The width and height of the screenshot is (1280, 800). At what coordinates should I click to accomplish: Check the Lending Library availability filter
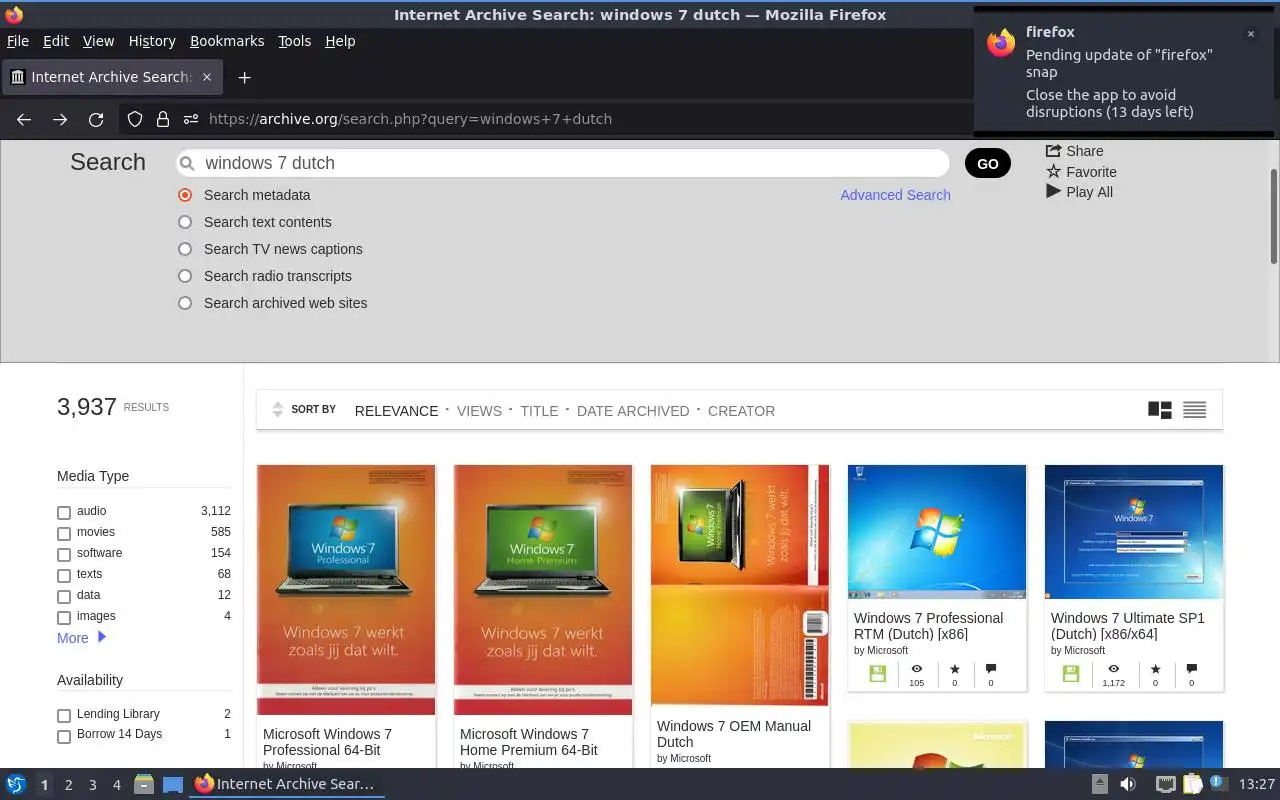(x=64, y=715)
